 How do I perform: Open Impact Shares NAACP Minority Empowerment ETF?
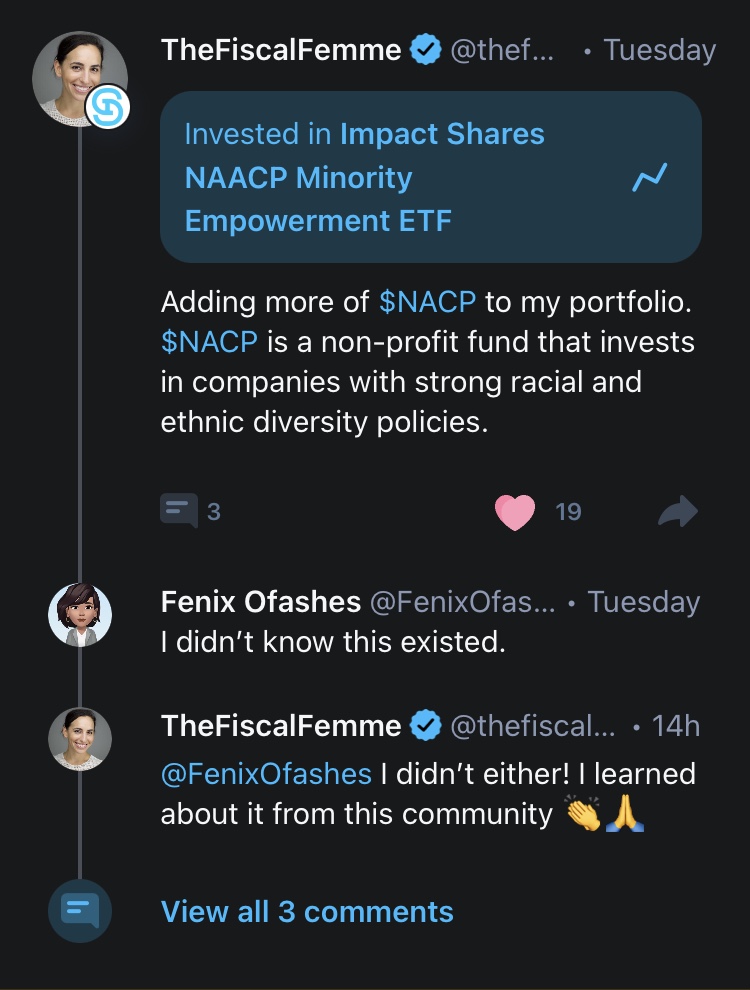(365, 178)
